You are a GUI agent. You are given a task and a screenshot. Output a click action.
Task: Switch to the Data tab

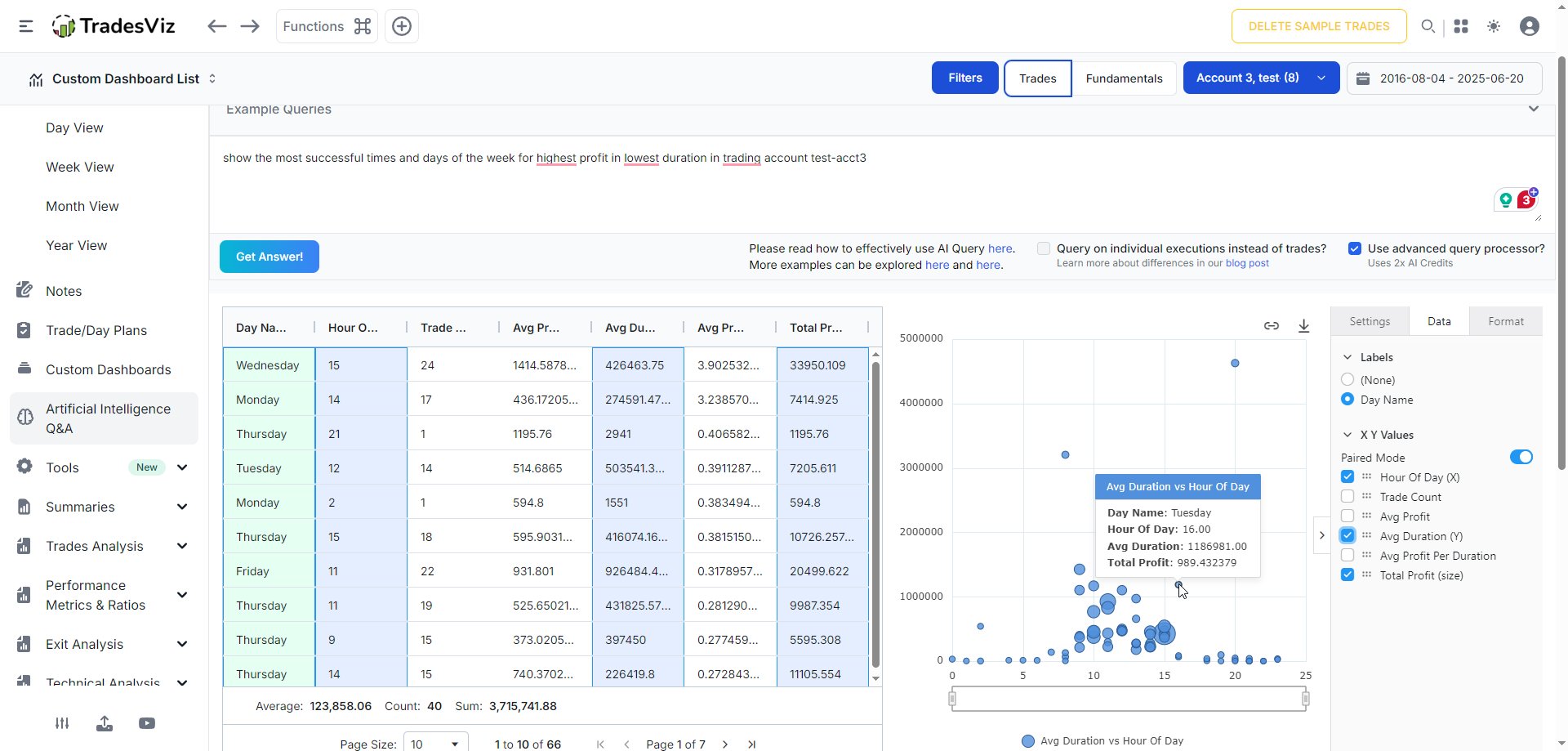coord(1439,321)
